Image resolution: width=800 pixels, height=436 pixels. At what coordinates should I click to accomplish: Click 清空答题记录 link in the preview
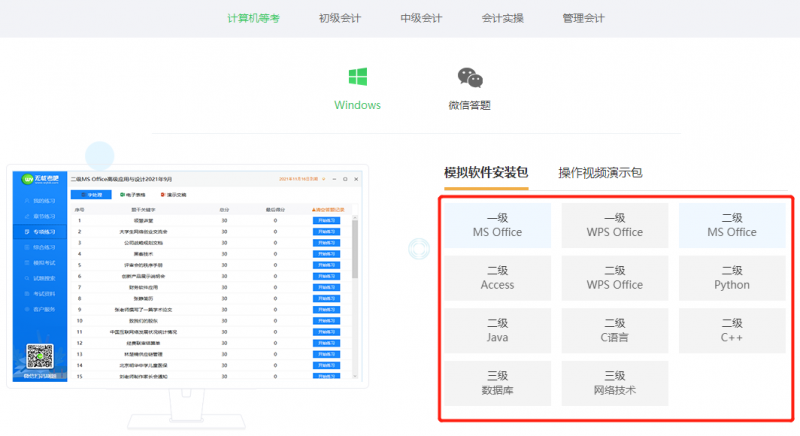tap(328, 210)
